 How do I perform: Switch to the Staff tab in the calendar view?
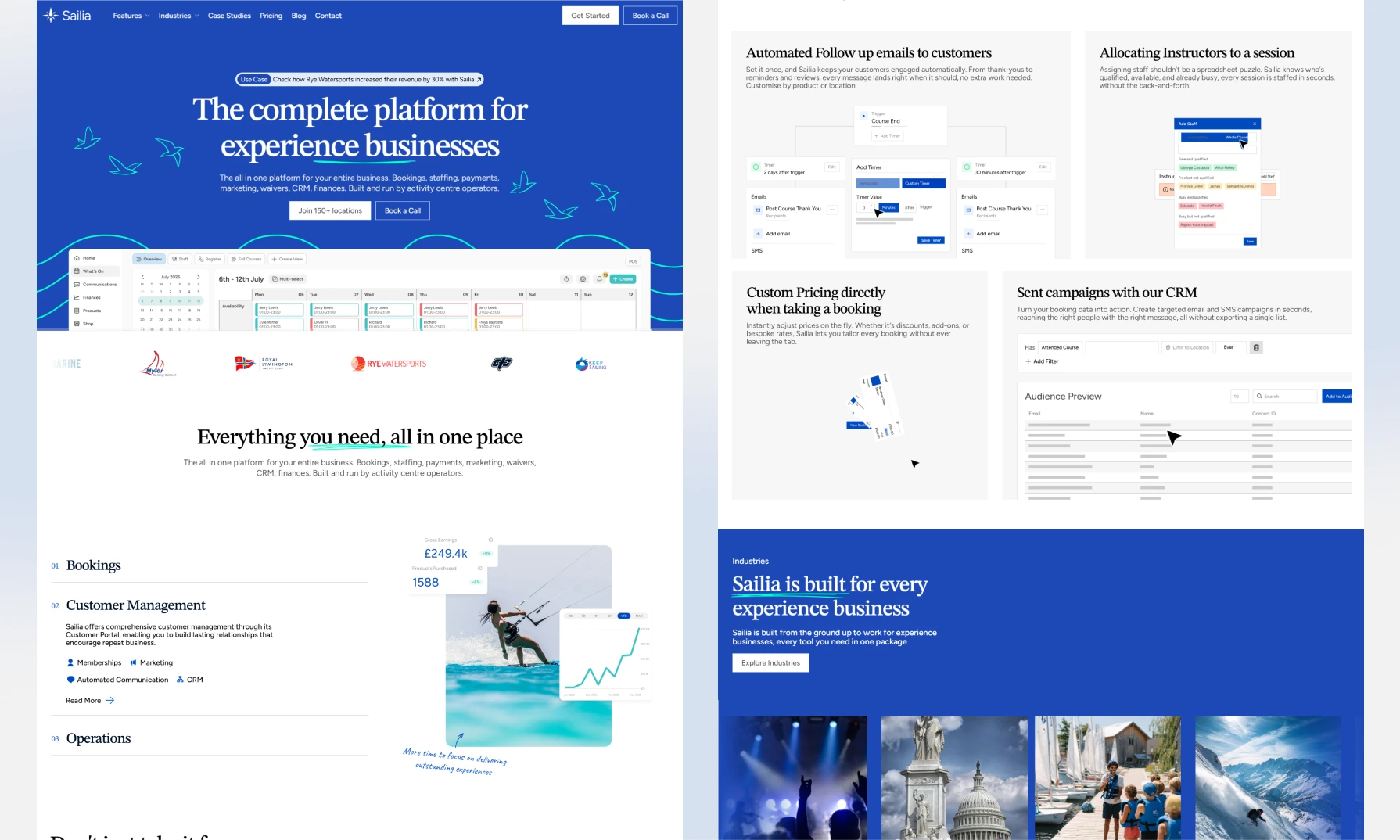coord(180,259)
